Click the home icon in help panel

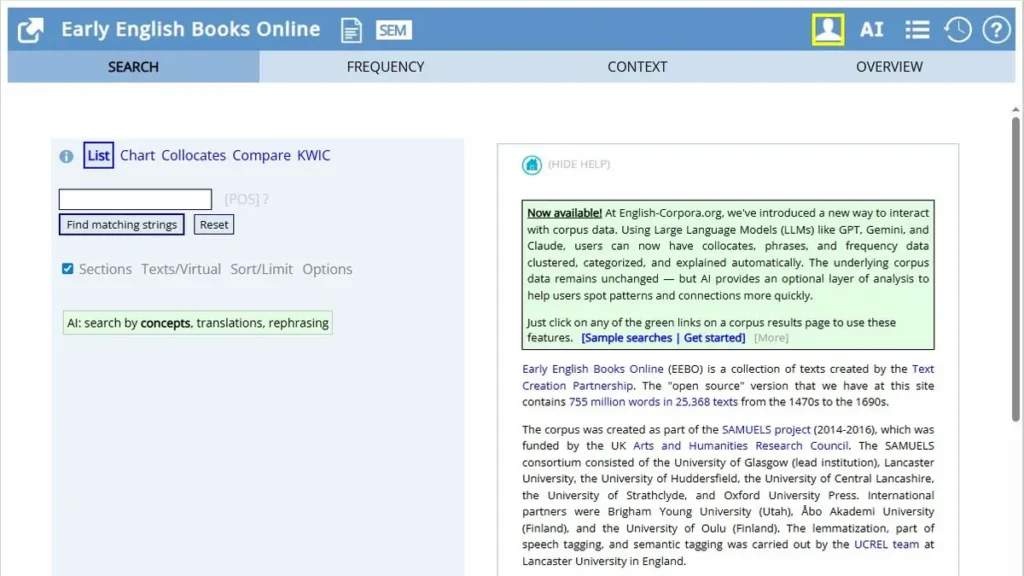pos(532,165)
